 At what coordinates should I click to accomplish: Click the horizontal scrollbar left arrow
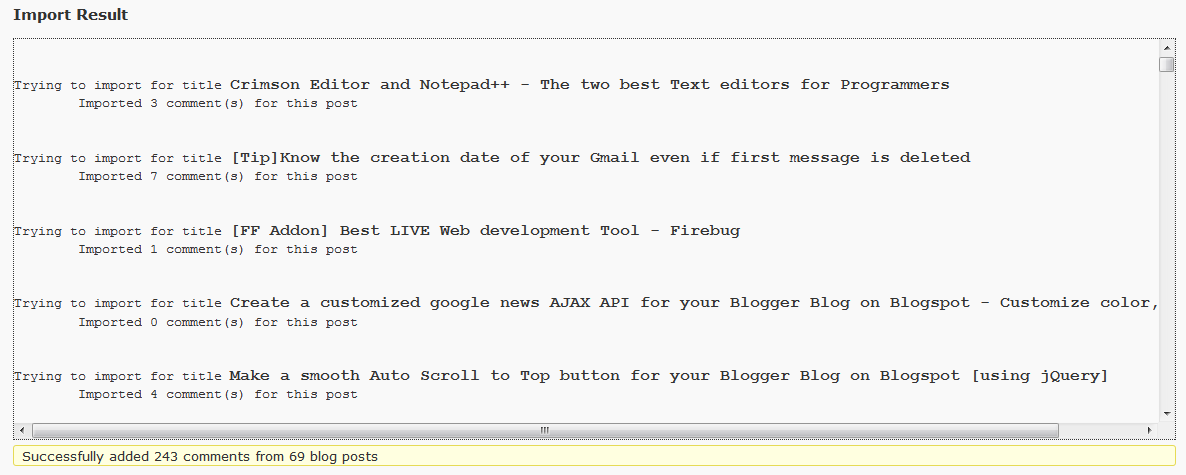(x=21, y=430)
